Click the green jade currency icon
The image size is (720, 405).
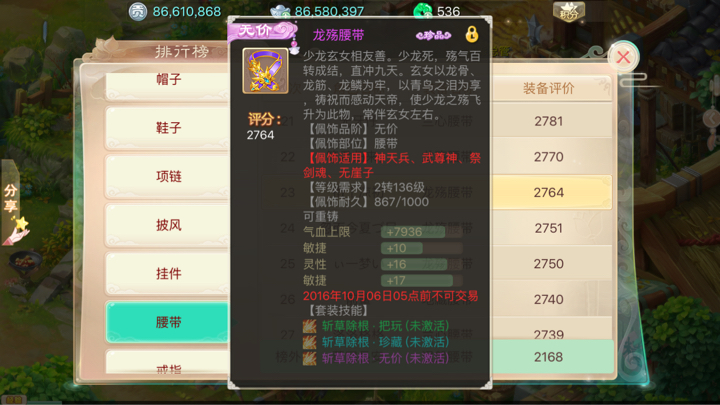[x=423, y=11]
